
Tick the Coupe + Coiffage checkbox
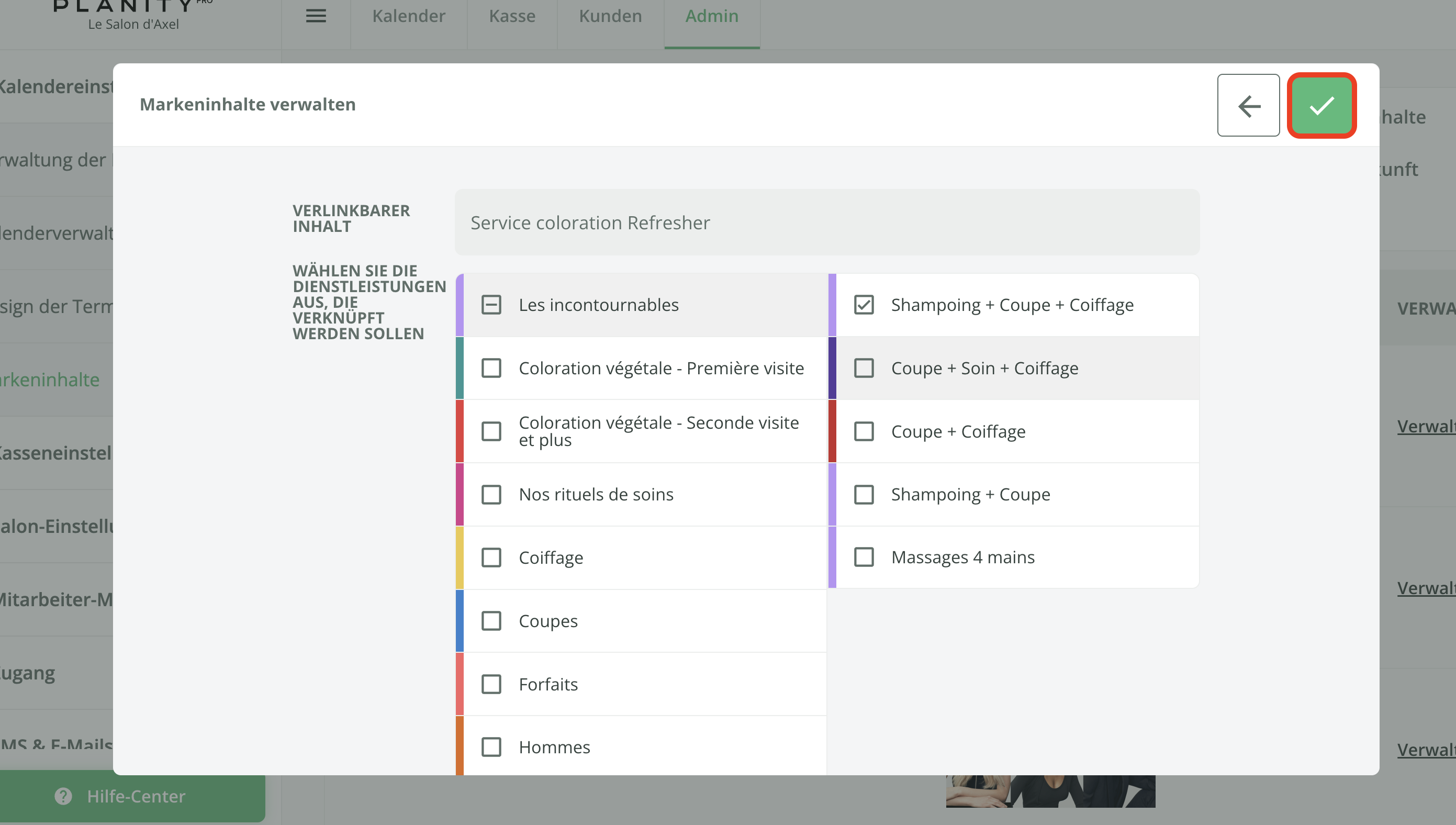864,431
